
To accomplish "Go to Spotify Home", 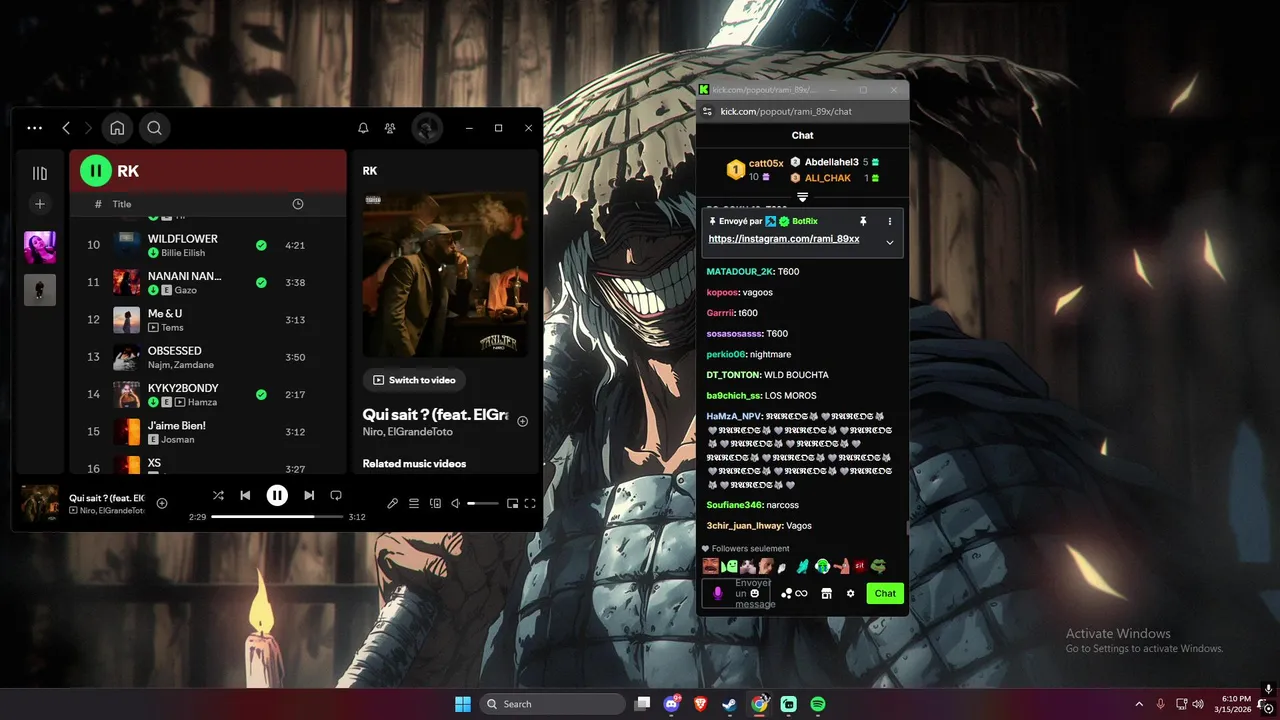I will pyautogui.click(x=117, y=128).
